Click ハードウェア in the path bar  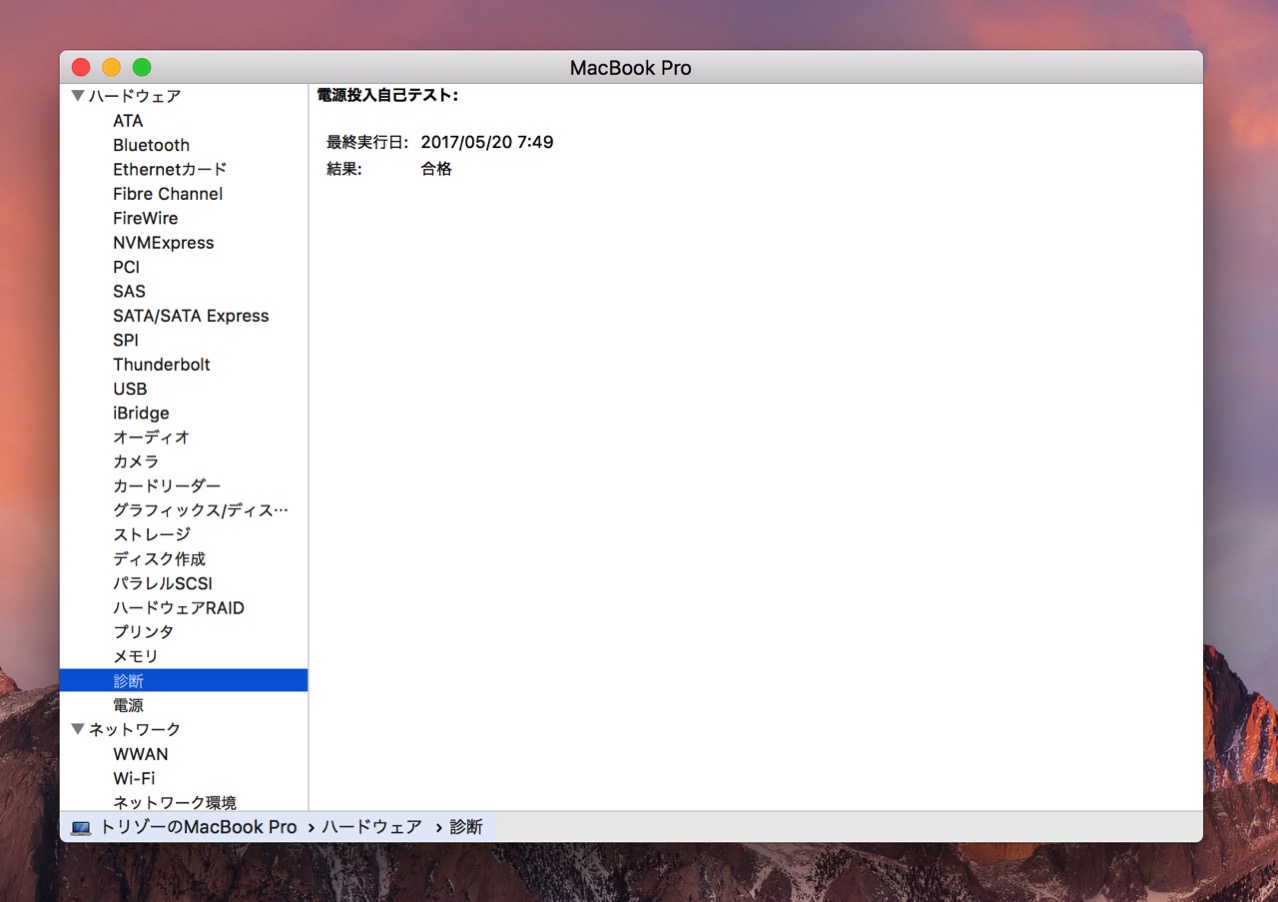pos(372,827)
